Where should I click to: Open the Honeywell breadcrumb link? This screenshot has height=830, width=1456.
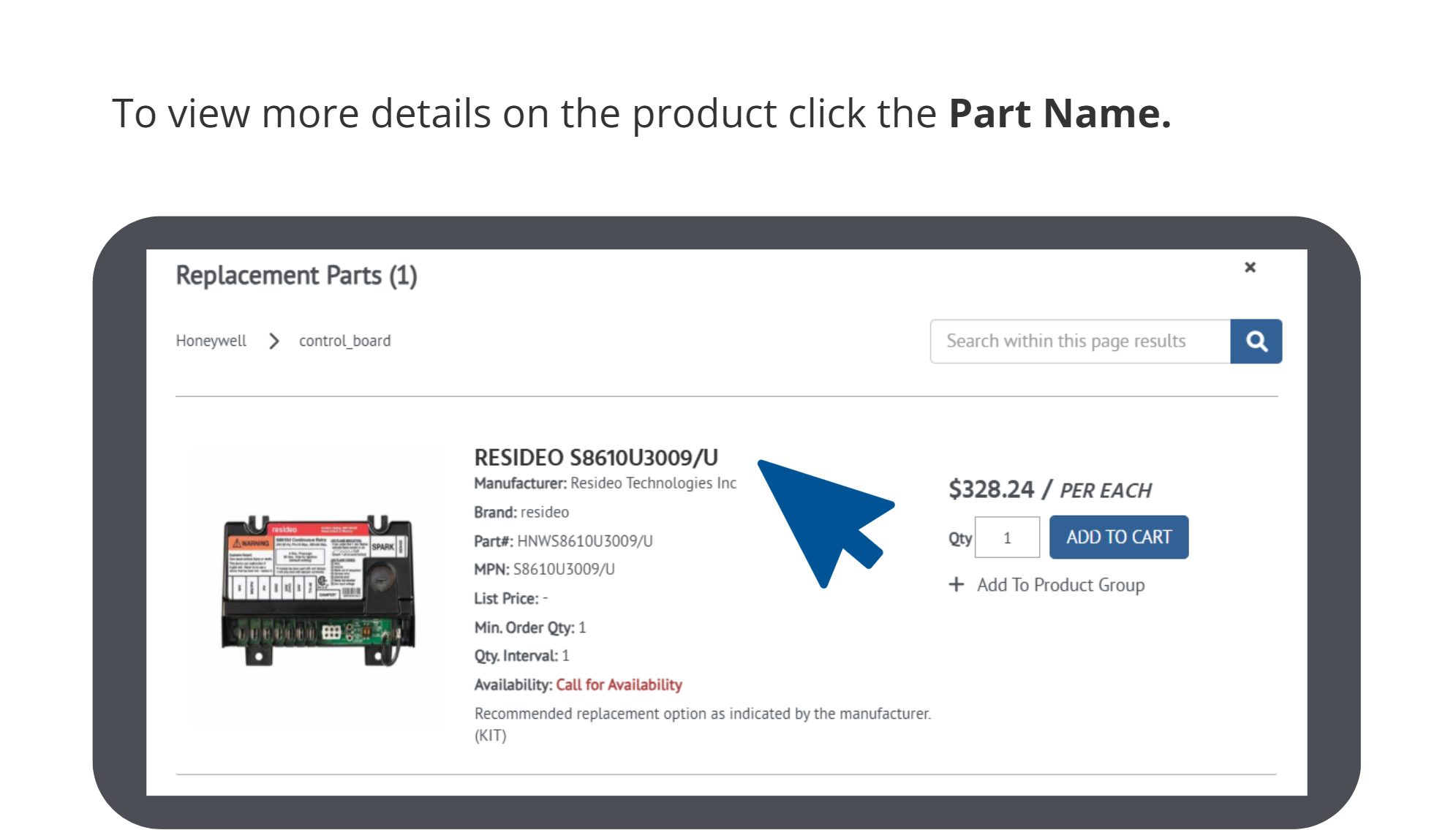211,342
